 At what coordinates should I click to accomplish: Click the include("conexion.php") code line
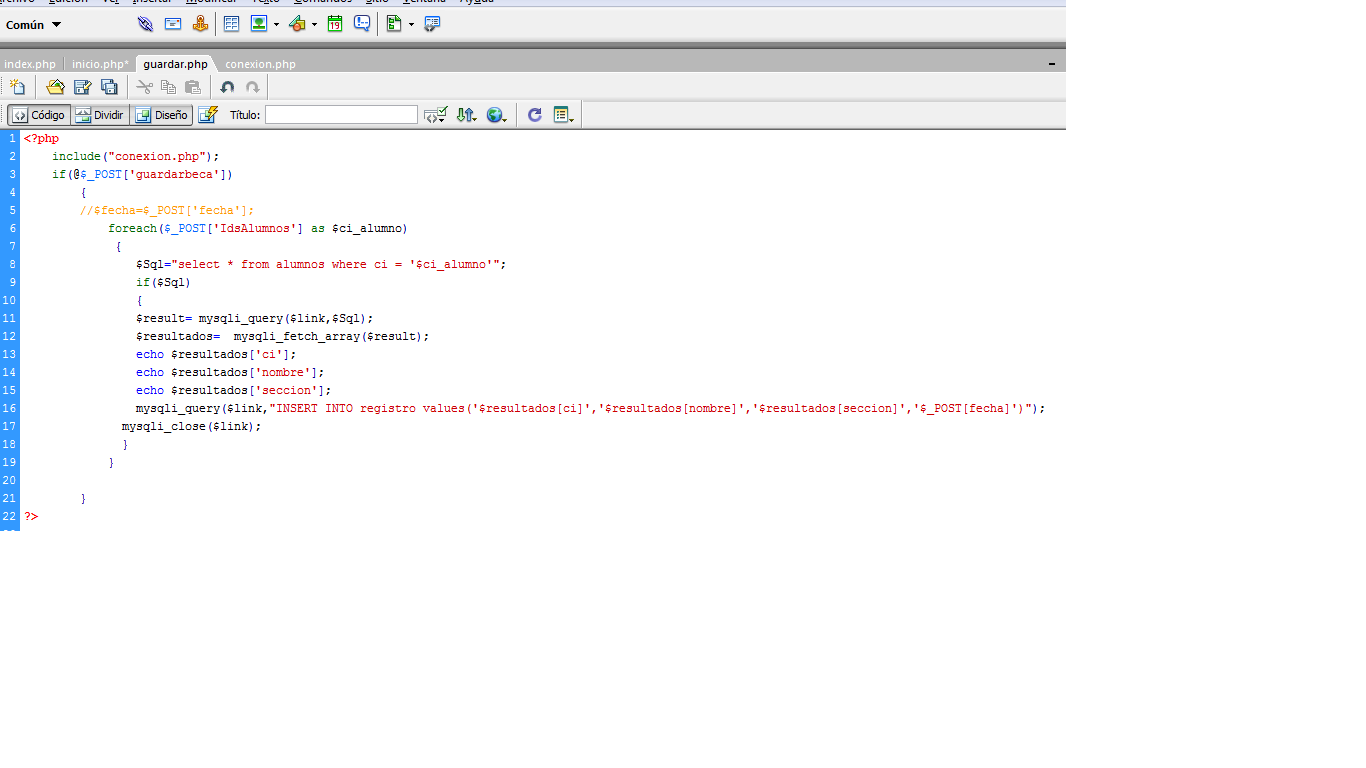tap(135, 156)
